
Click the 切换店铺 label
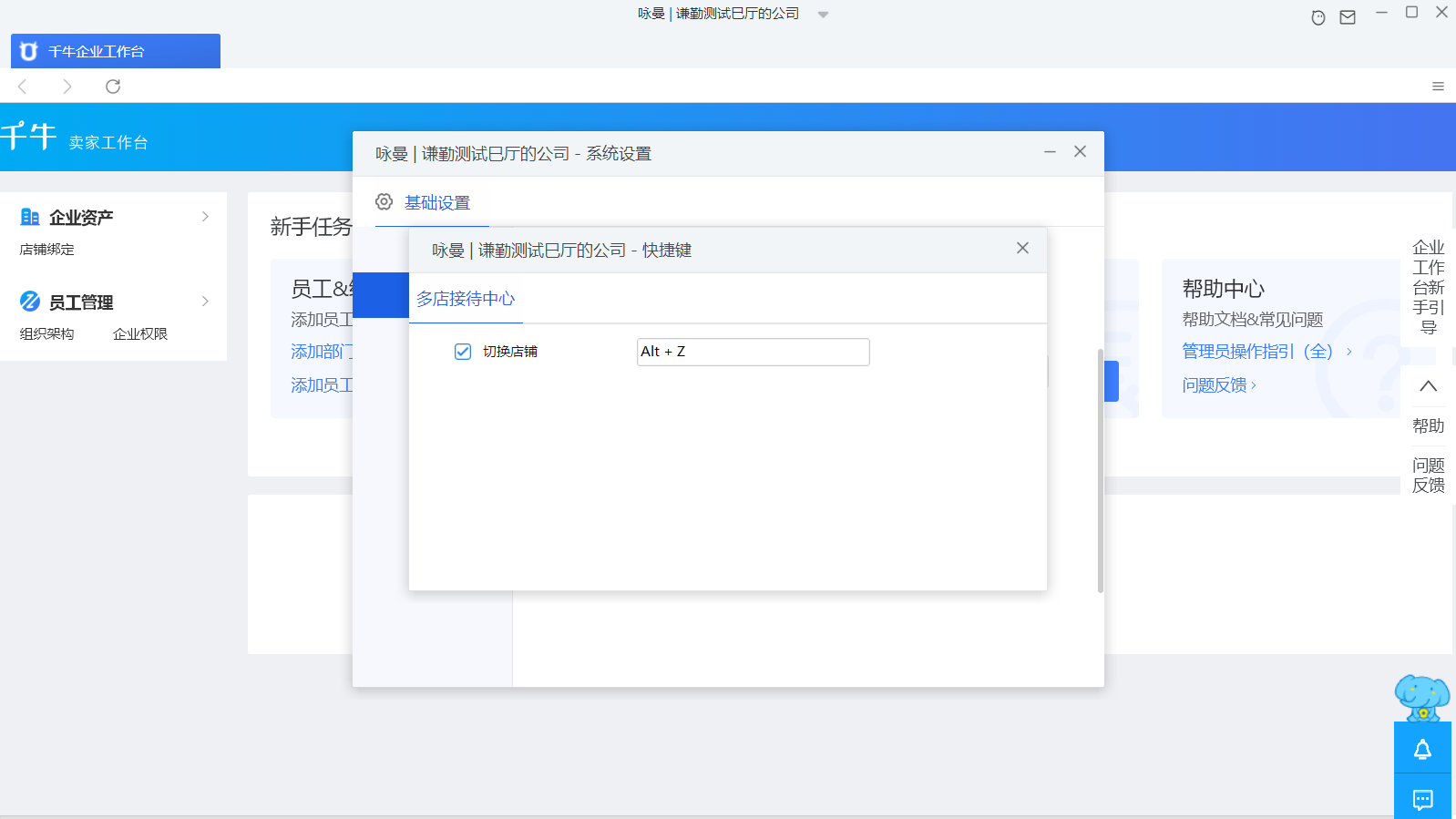click(510, 352)
